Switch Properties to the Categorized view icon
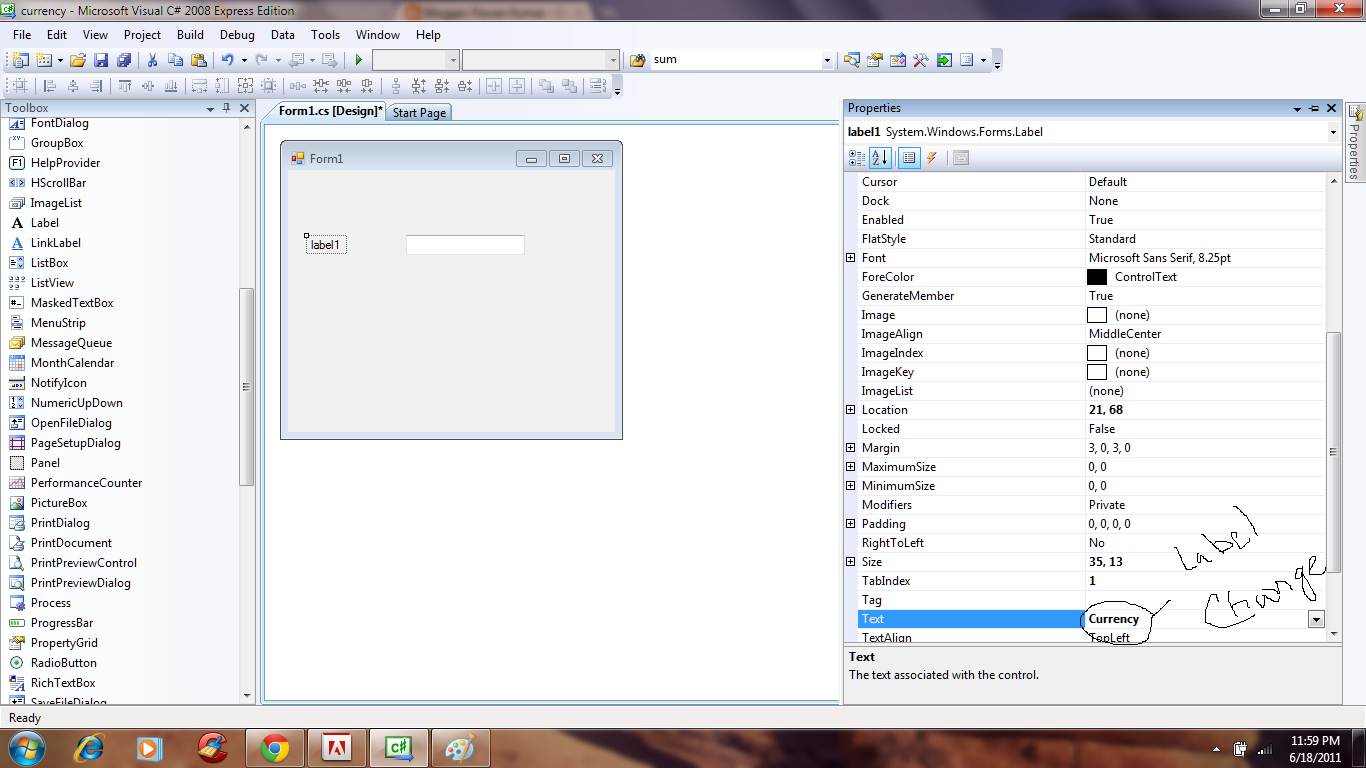 [857, 158]
